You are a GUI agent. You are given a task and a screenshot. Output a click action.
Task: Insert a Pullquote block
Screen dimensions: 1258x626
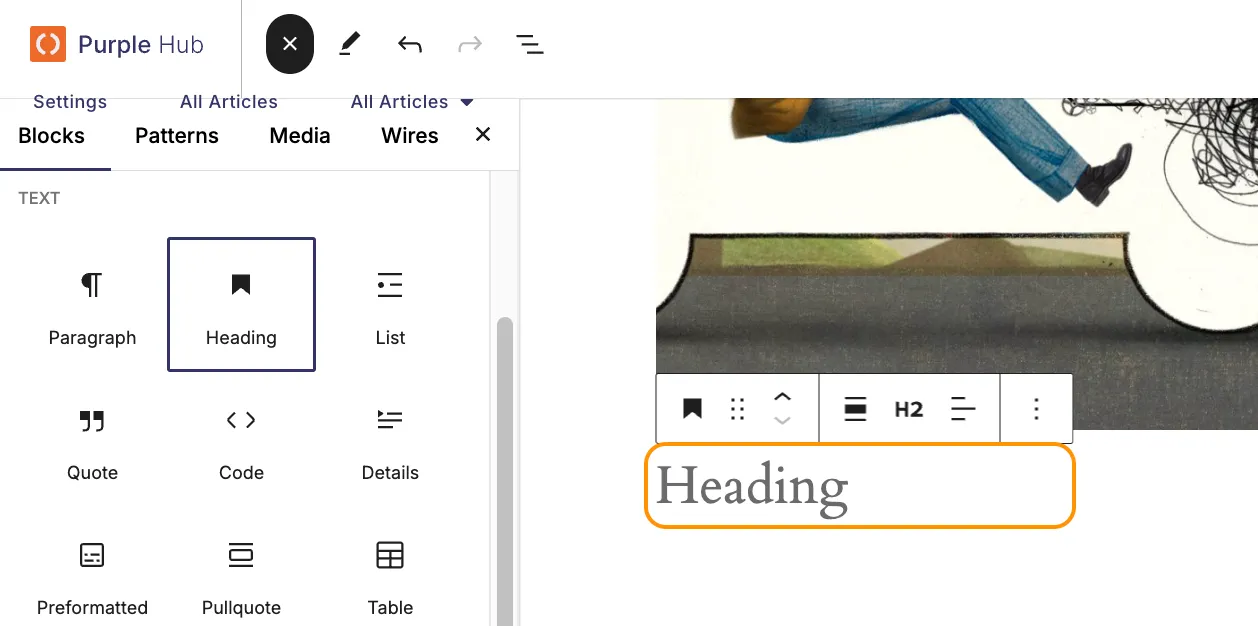[241, 574]
